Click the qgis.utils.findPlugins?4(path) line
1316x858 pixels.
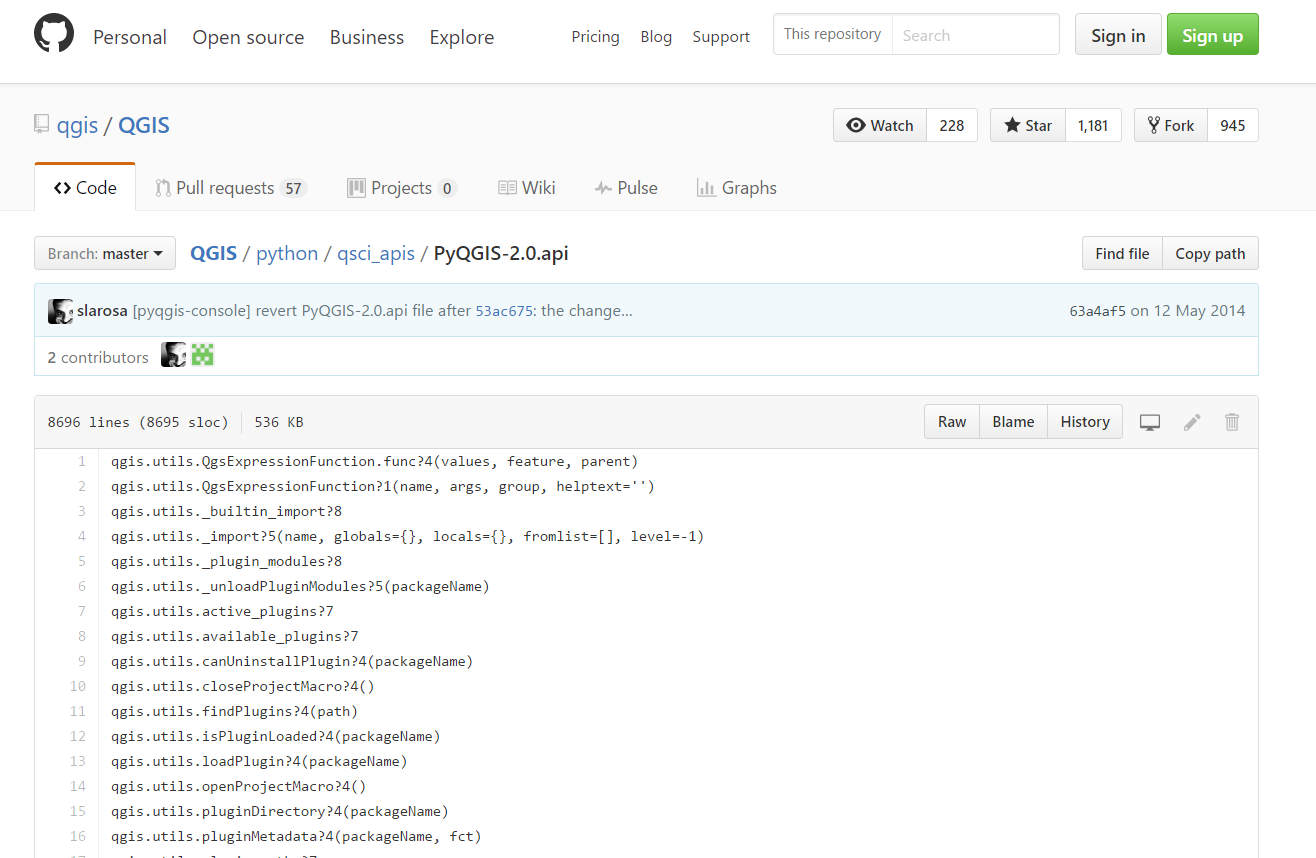(235, 711)
